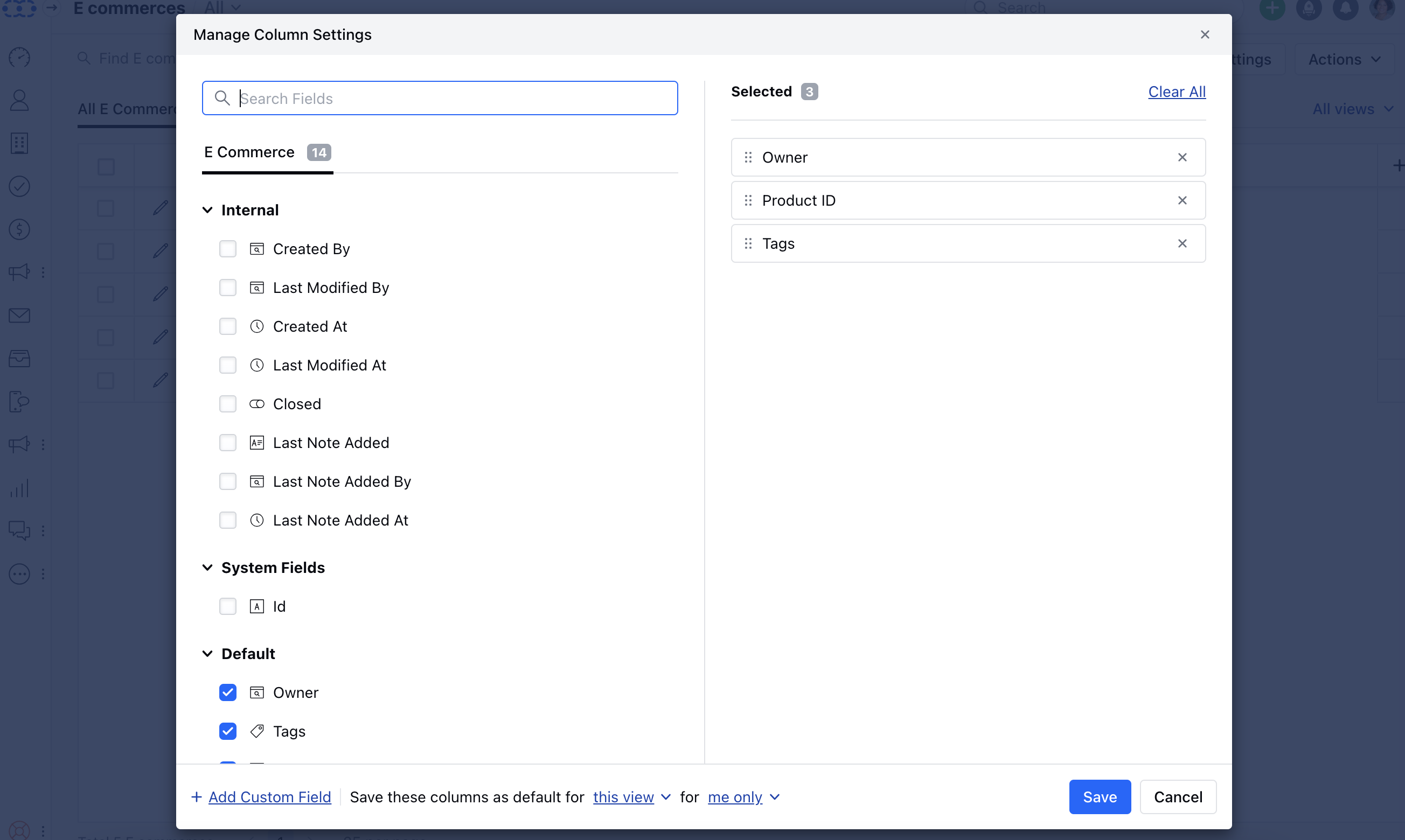Open the All dropdown next to E commerces
Image resolution: width=1405 pixels, height=840 pixels.
222,8
